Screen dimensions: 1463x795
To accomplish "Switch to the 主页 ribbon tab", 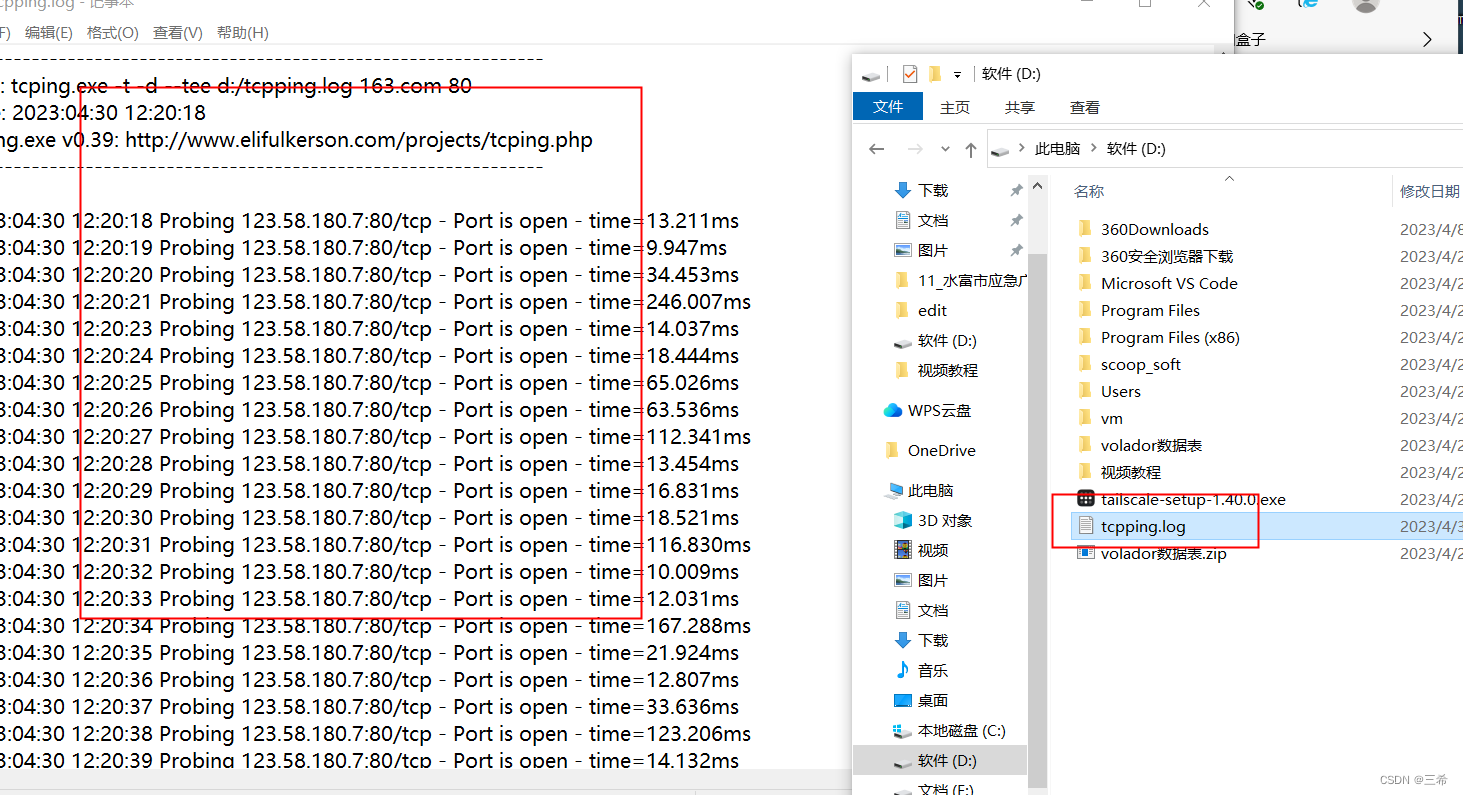I will point(955,107).
